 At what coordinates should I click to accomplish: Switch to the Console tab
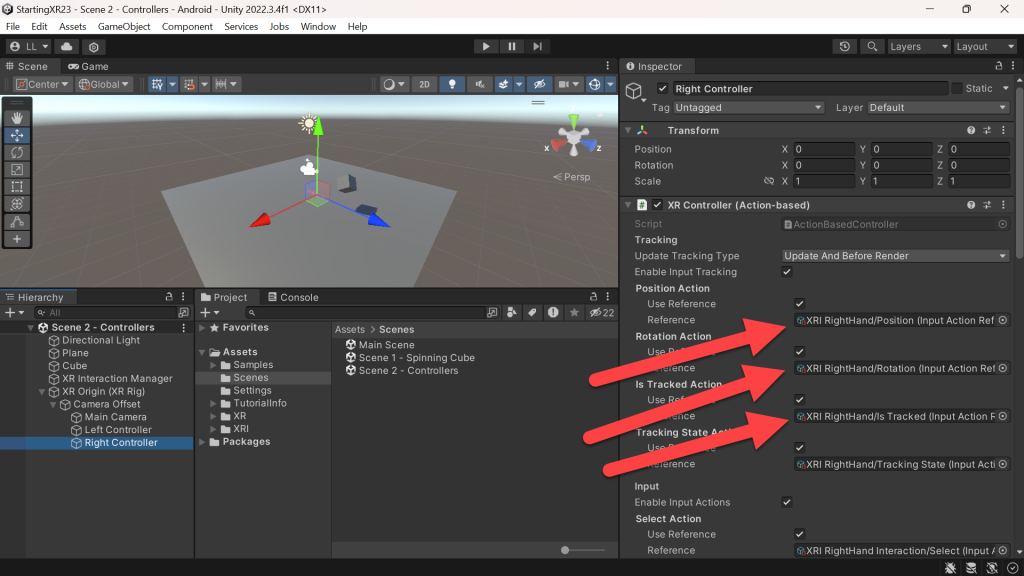(x=293, y=297)
